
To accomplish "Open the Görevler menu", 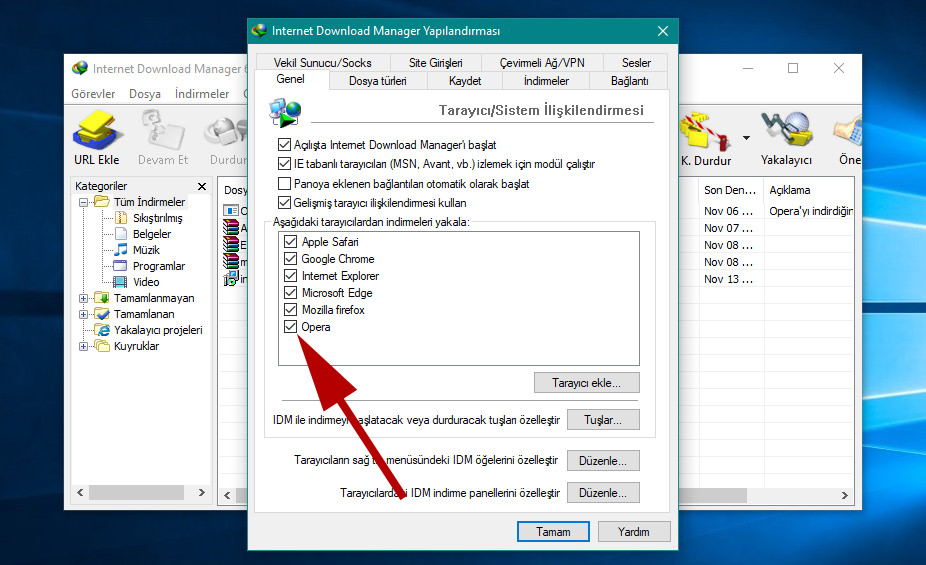I will click(x=93, y=94).
